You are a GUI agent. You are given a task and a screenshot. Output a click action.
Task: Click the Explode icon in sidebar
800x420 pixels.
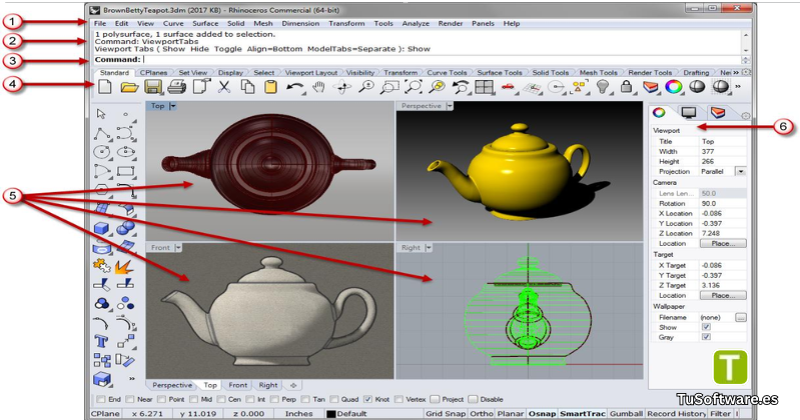coord(124,266)
